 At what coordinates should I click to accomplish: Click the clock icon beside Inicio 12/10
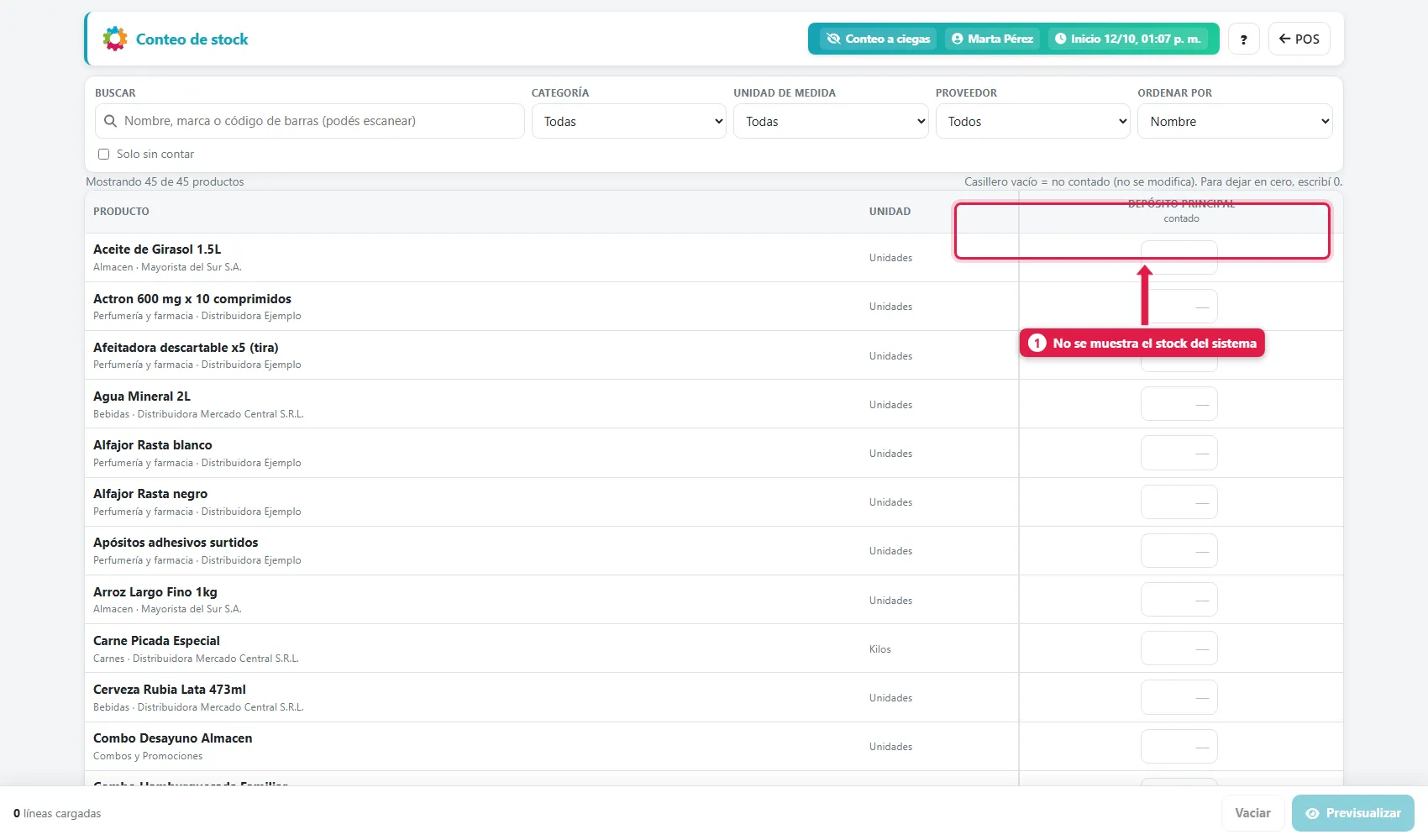click(x=1060, y=39)
